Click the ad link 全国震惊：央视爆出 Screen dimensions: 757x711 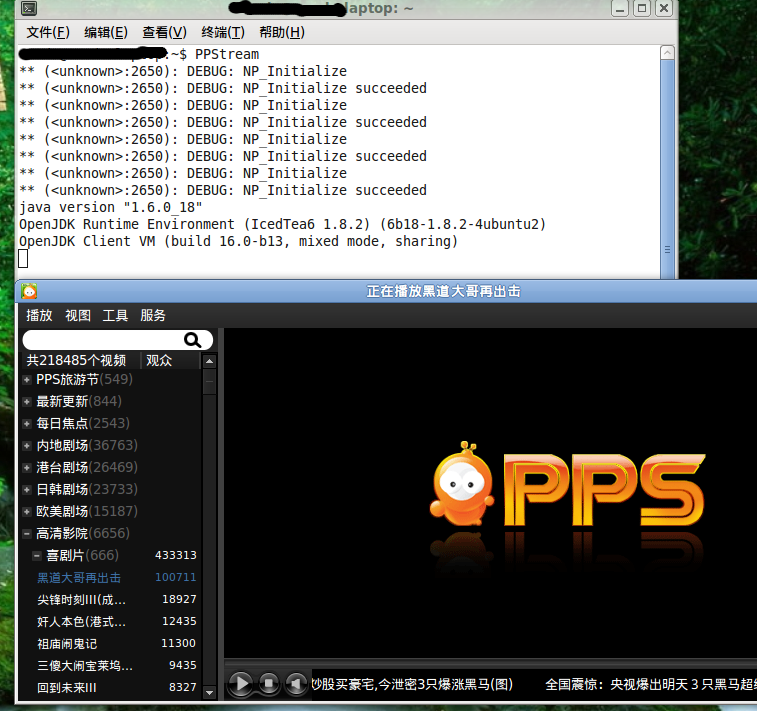click(651, 684)
